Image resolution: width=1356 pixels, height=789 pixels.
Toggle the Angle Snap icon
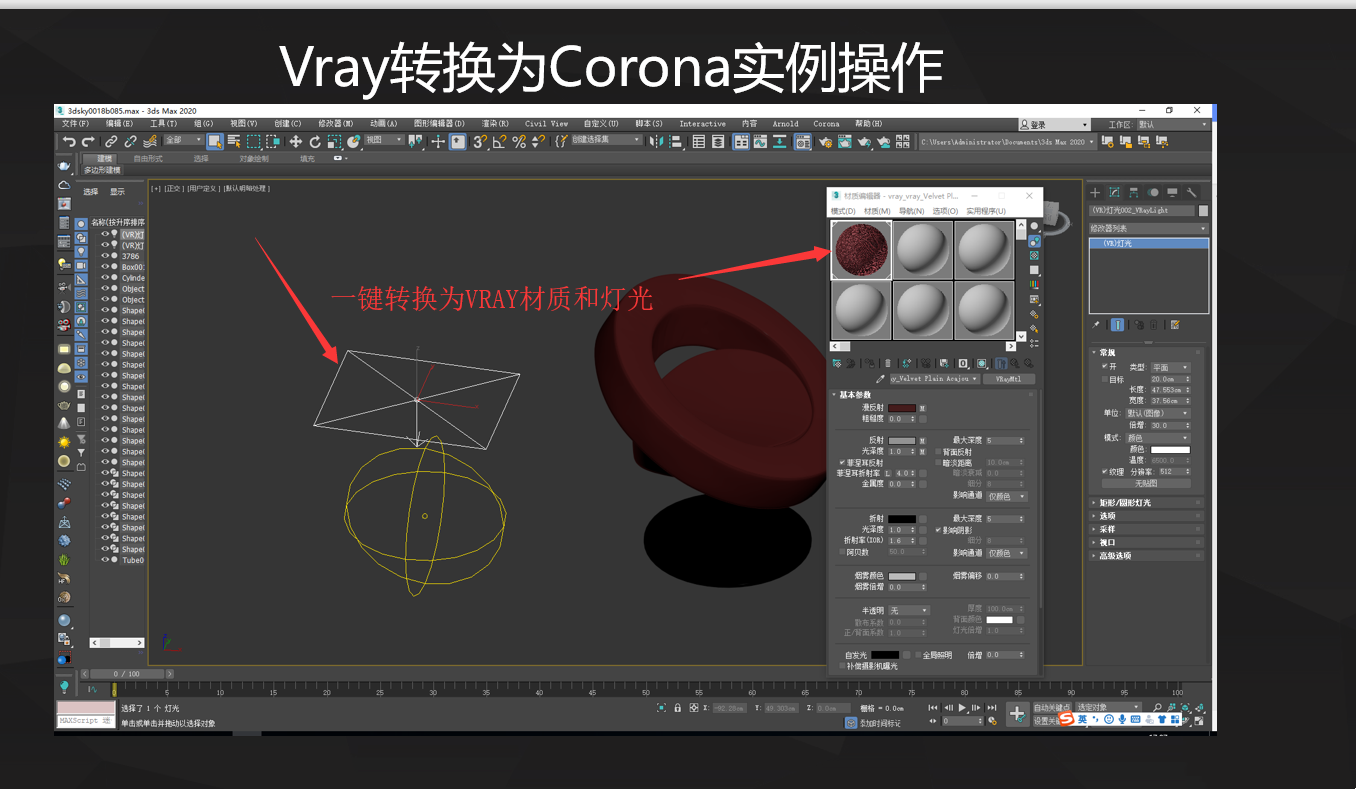(499, 141)
